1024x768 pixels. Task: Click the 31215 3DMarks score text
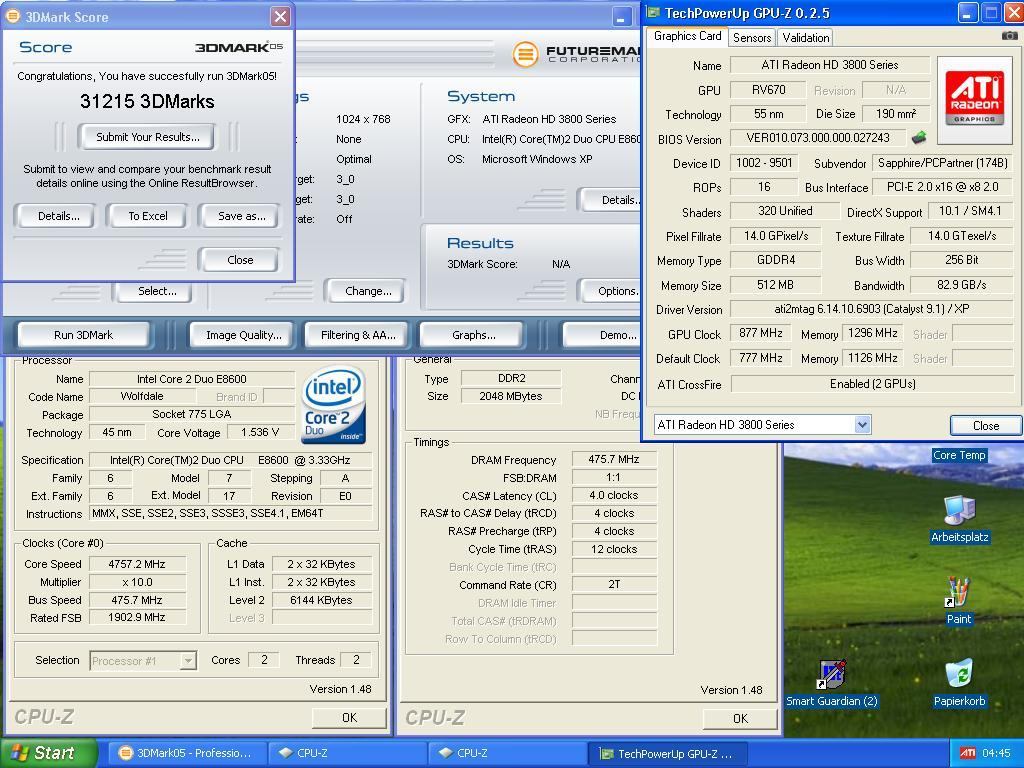point(147,102)
